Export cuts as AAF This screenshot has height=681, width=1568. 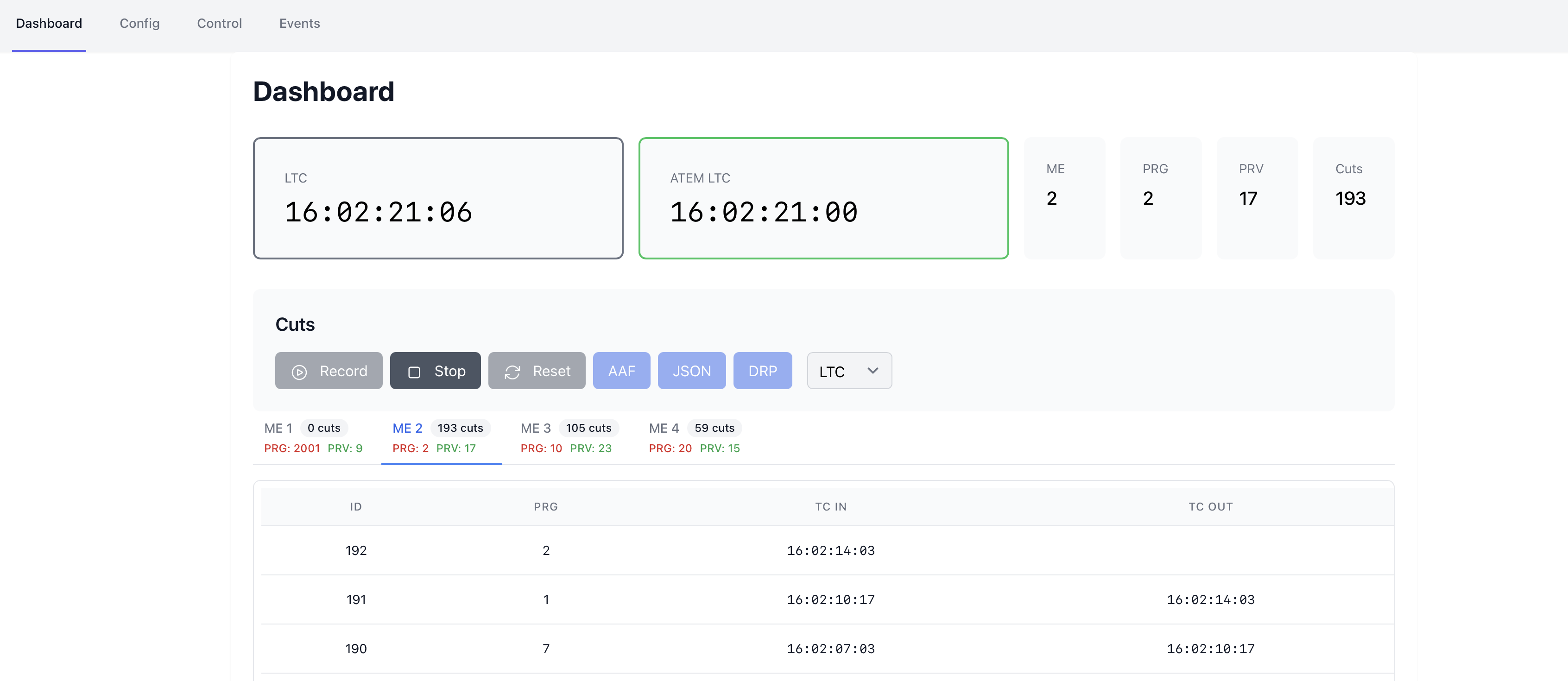621,371
